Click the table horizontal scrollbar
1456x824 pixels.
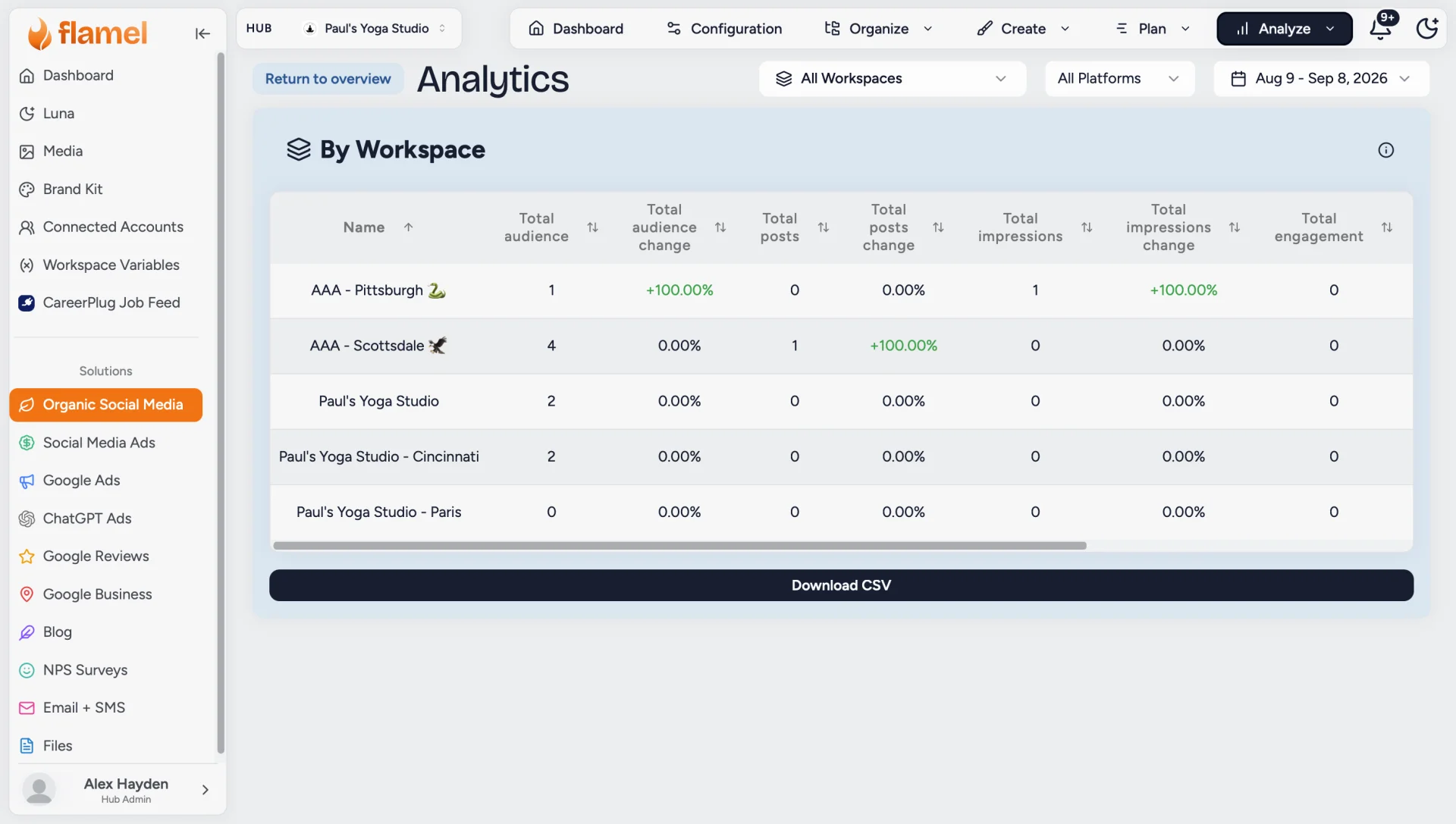click(679, 546)
